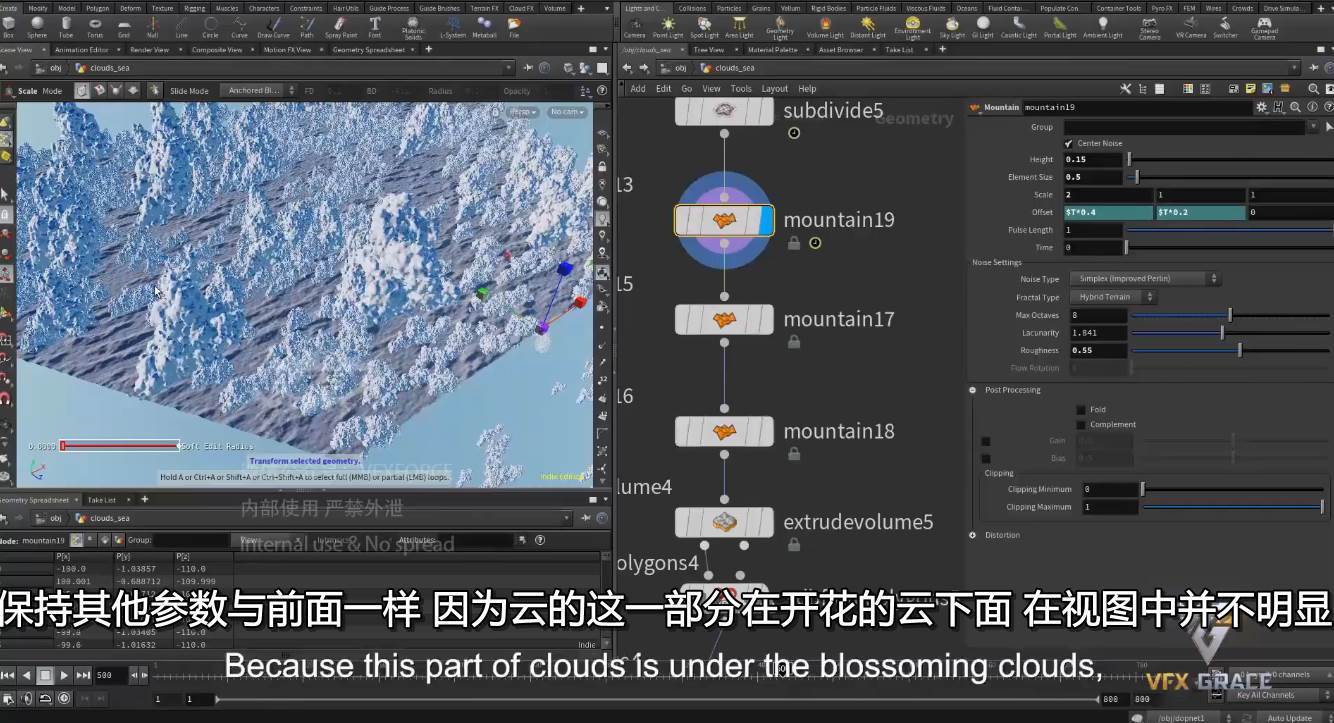Click the Auto Update button
This screenshot has width=1334, height=723.
click(x=1290, y=717)
